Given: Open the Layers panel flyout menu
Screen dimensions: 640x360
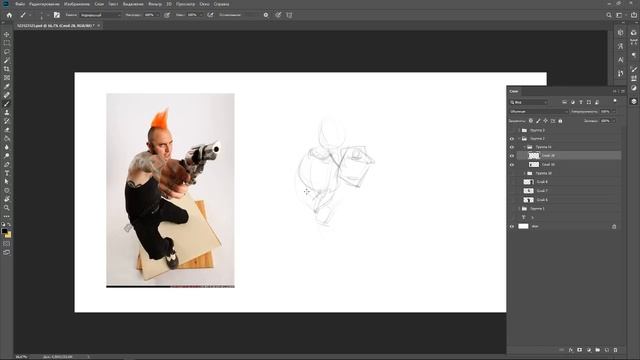Looking at the screenshot, I should [x=623, y=91].
